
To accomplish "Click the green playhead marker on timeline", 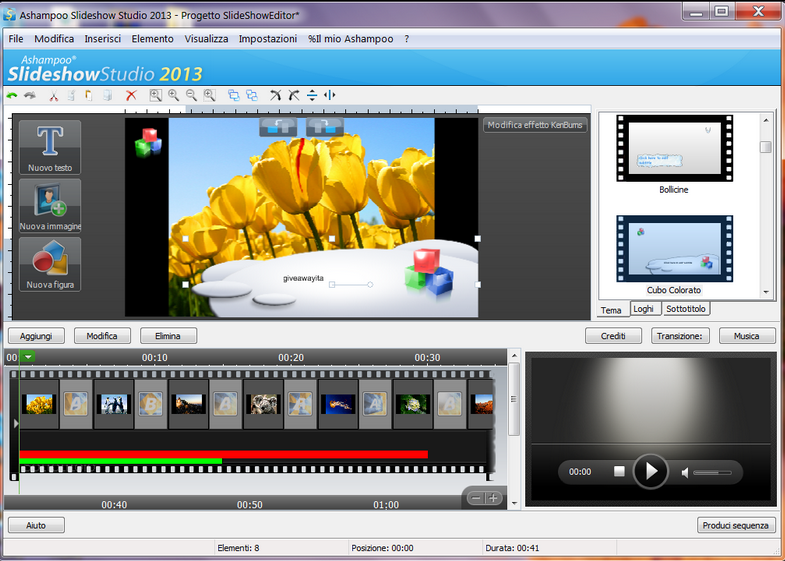I will click(28, 357).
